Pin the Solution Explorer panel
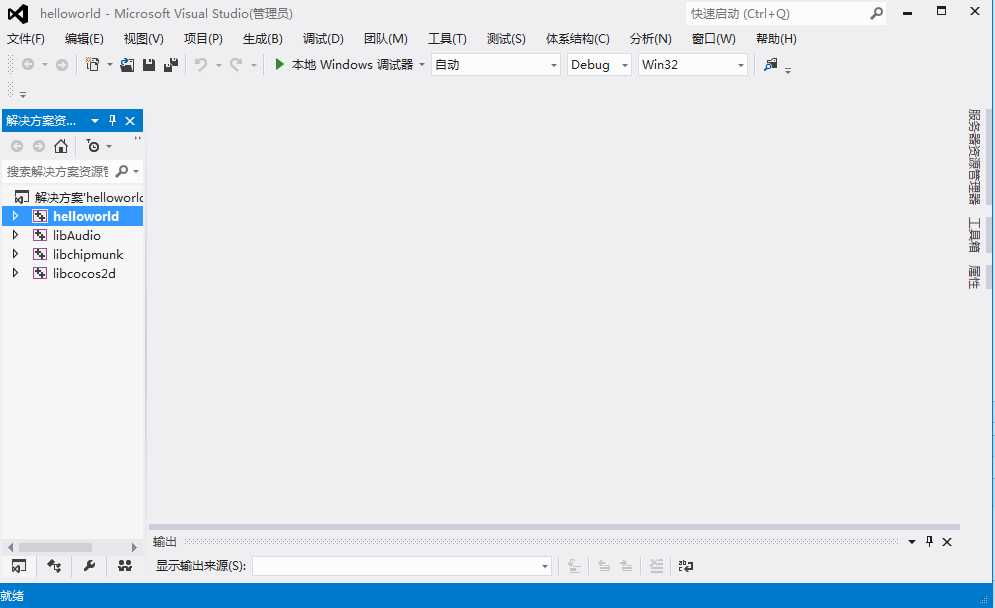Viewport: 995px width, 608px height. pyautogui.click(x=112, y=121)
